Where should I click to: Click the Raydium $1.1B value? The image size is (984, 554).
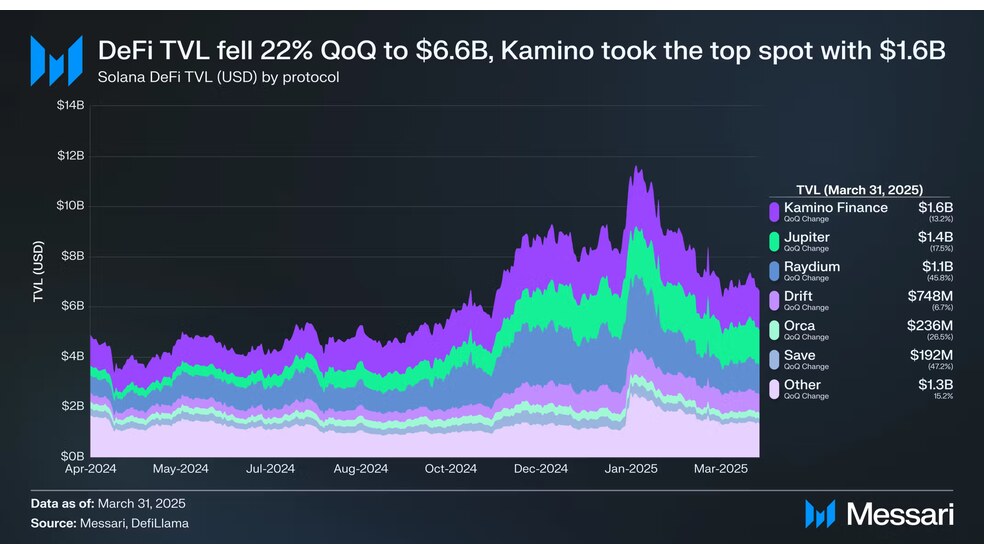[x=937, y=267]
